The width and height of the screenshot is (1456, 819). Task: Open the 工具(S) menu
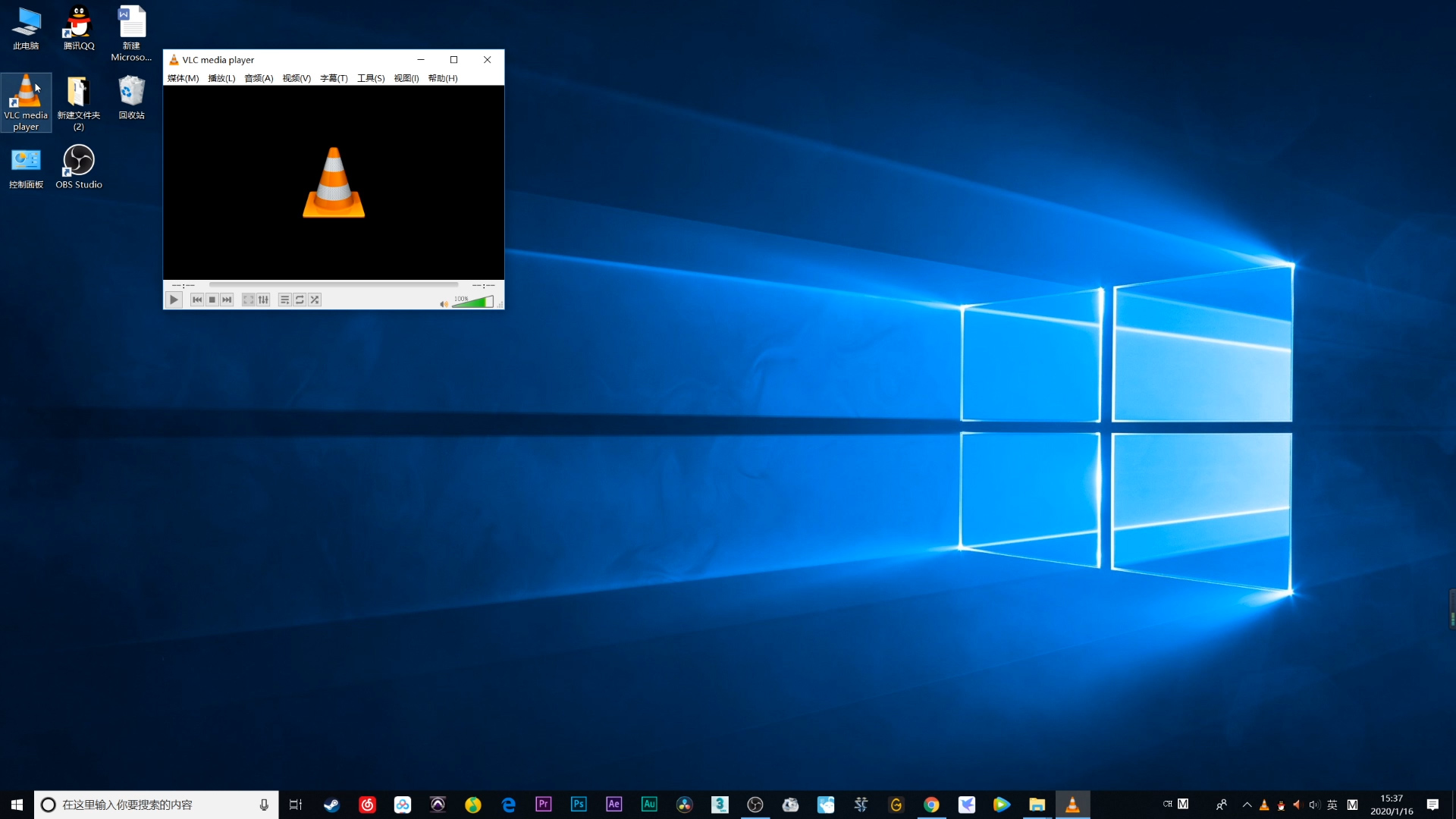pyautogui.click(x=371, y=78)
